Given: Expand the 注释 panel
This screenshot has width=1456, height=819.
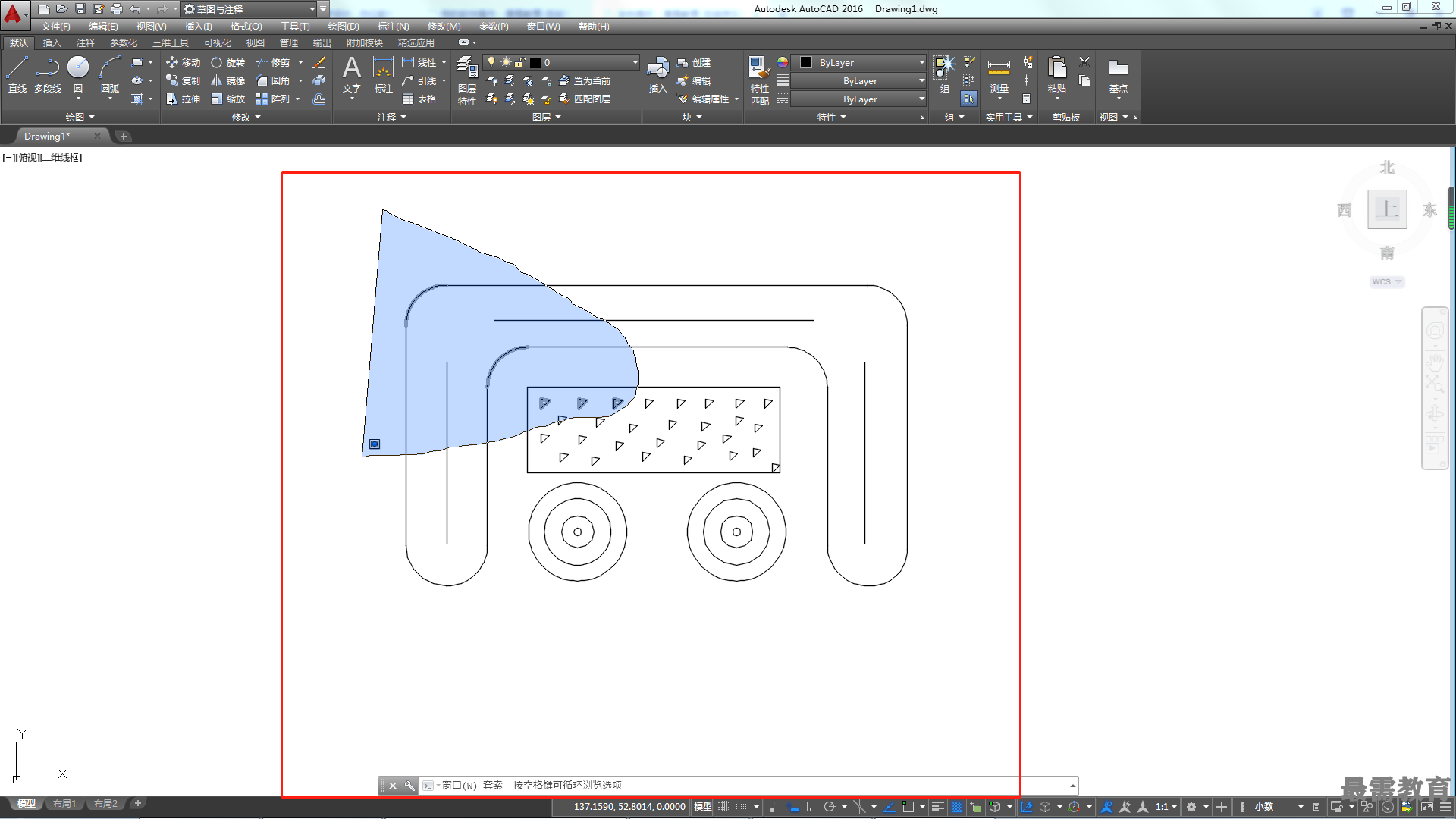Looking at the screenshot, I should (x=392, y=117).
